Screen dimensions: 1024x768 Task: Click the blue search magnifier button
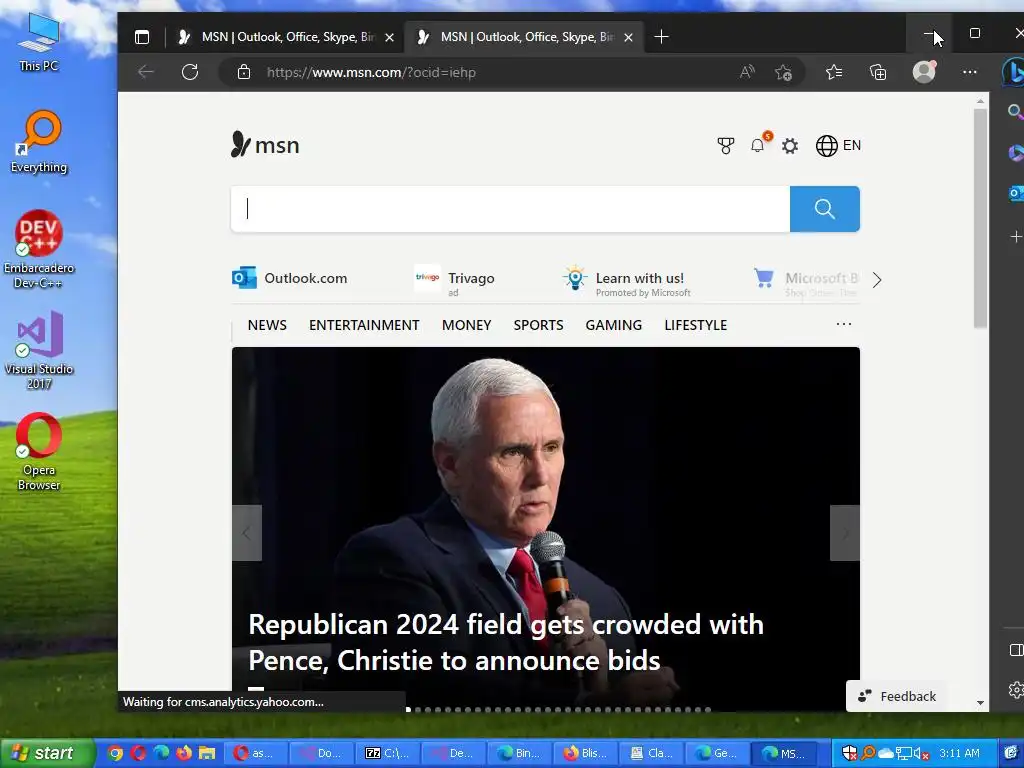[824, 209]
